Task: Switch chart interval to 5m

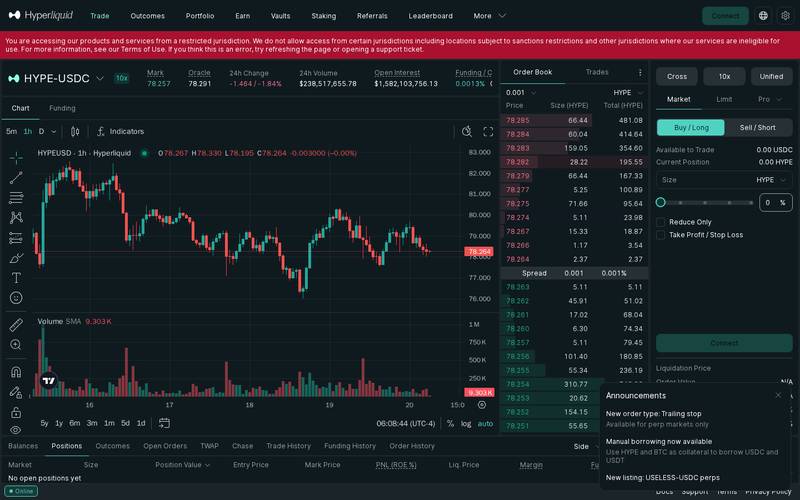Action: coord(11,132)
